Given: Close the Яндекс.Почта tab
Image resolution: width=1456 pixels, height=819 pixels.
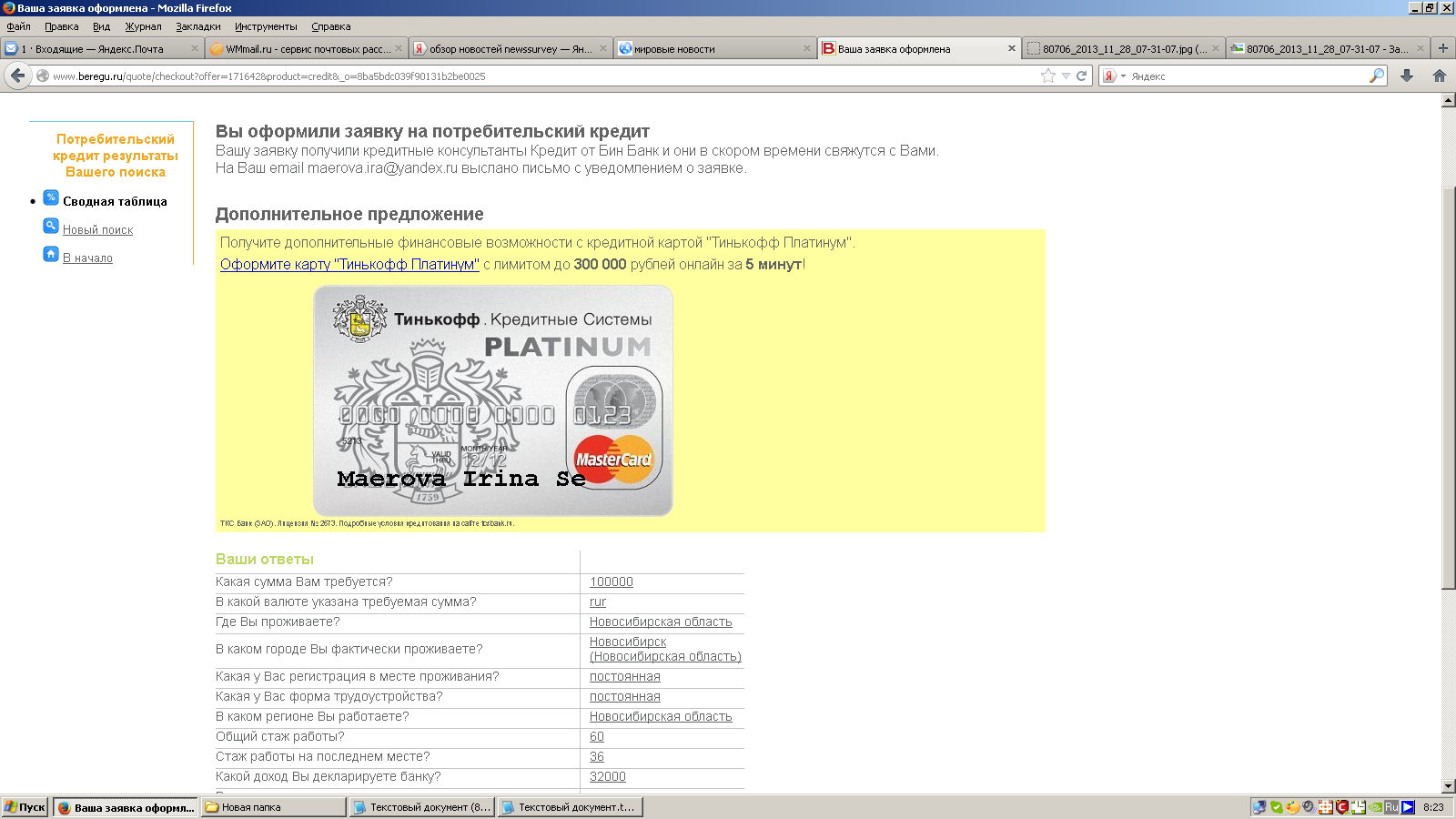Looking at the screenshot, I should point(194,49).
